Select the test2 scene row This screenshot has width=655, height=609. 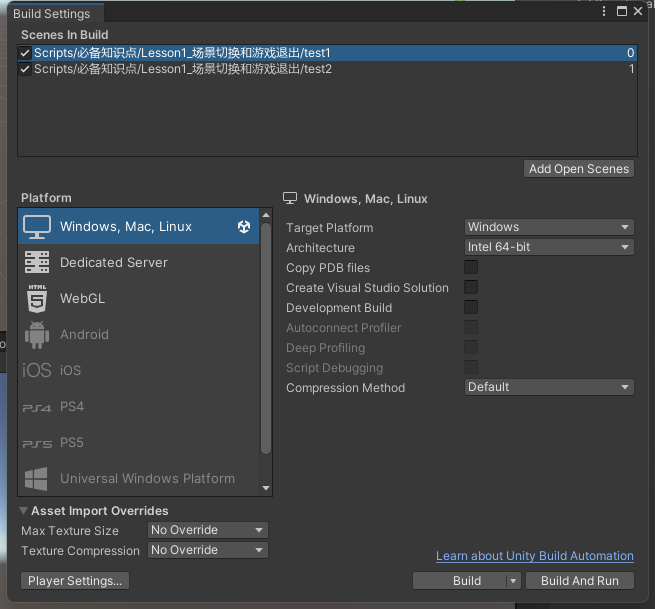(327, 69)
